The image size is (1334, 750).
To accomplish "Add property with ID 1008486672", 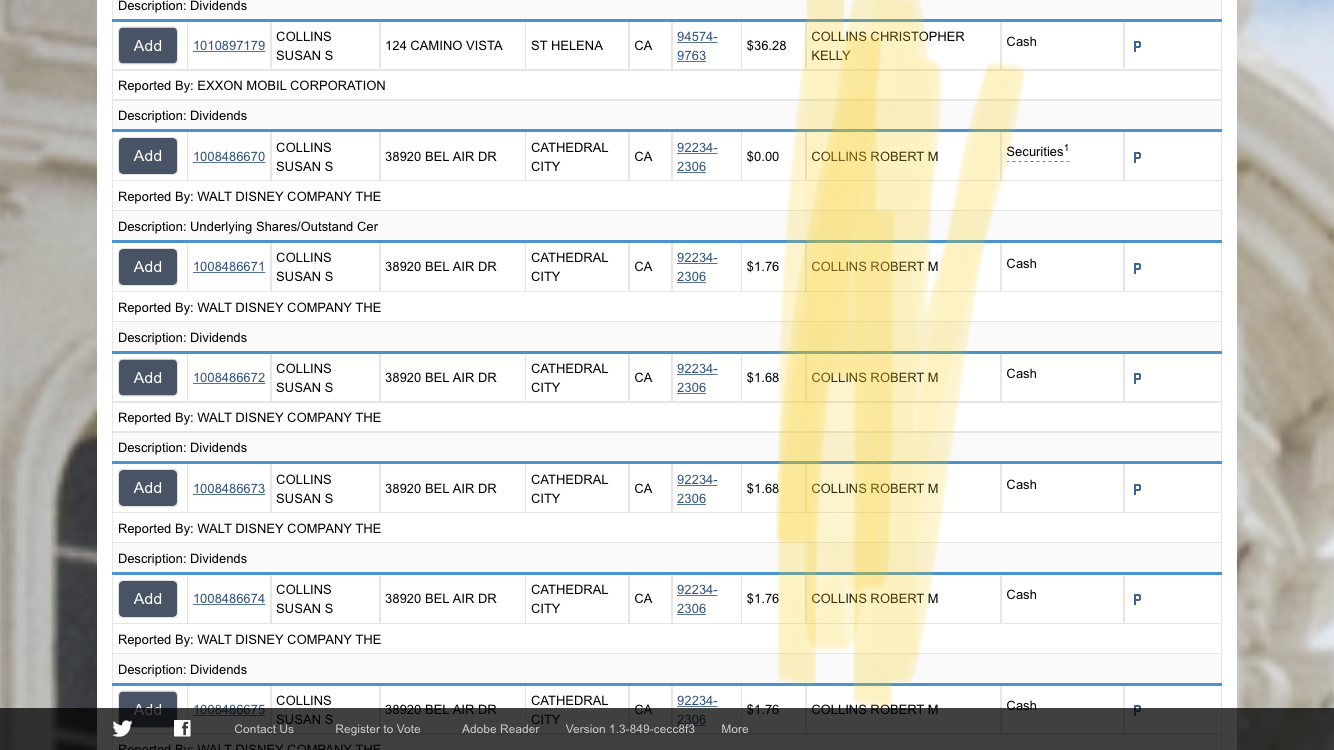I will pos(148,378).
